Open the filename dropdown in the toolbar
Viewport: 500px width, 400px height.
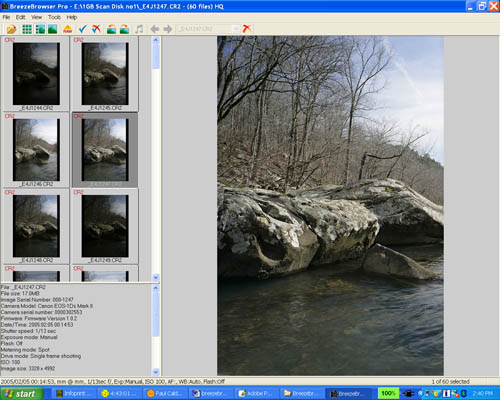pyautogui.click(x=236, y=29)
